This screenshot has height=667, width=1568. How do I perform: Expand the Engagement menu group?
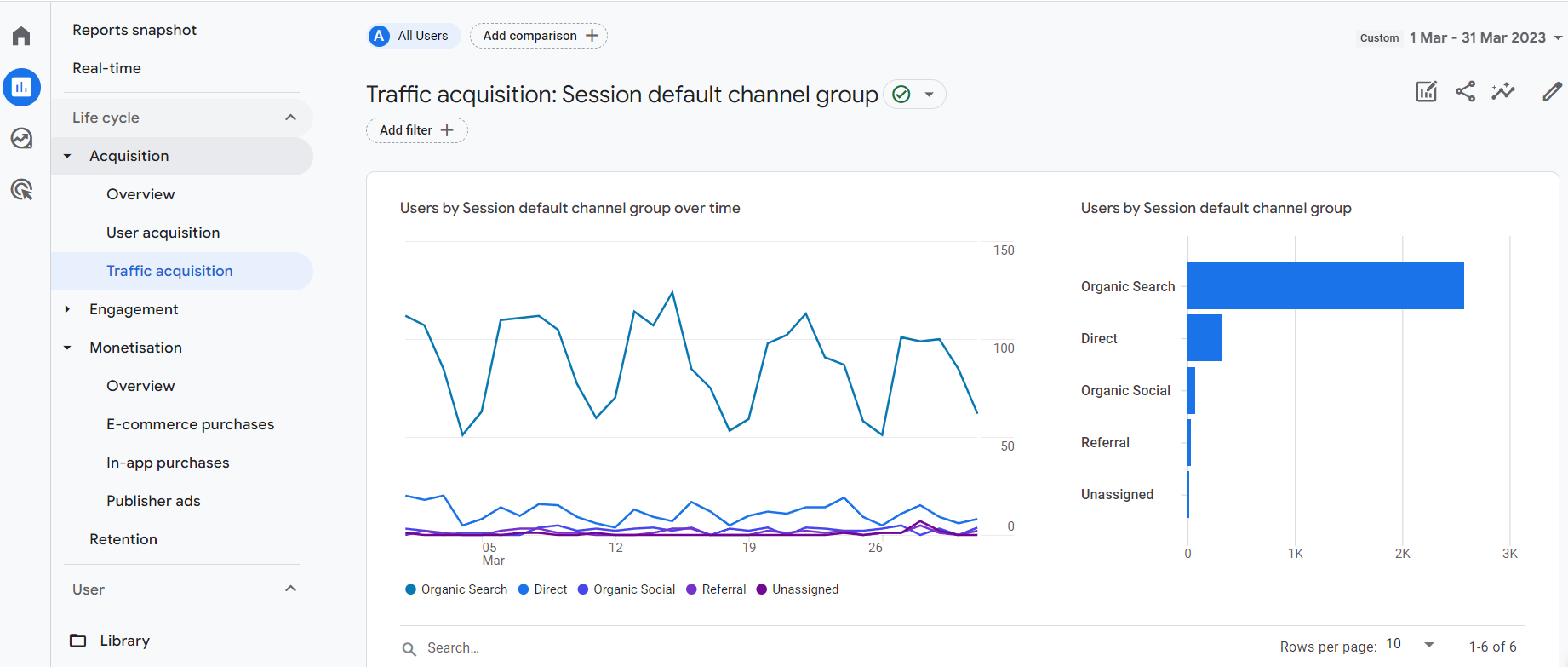tap(134, 309)
